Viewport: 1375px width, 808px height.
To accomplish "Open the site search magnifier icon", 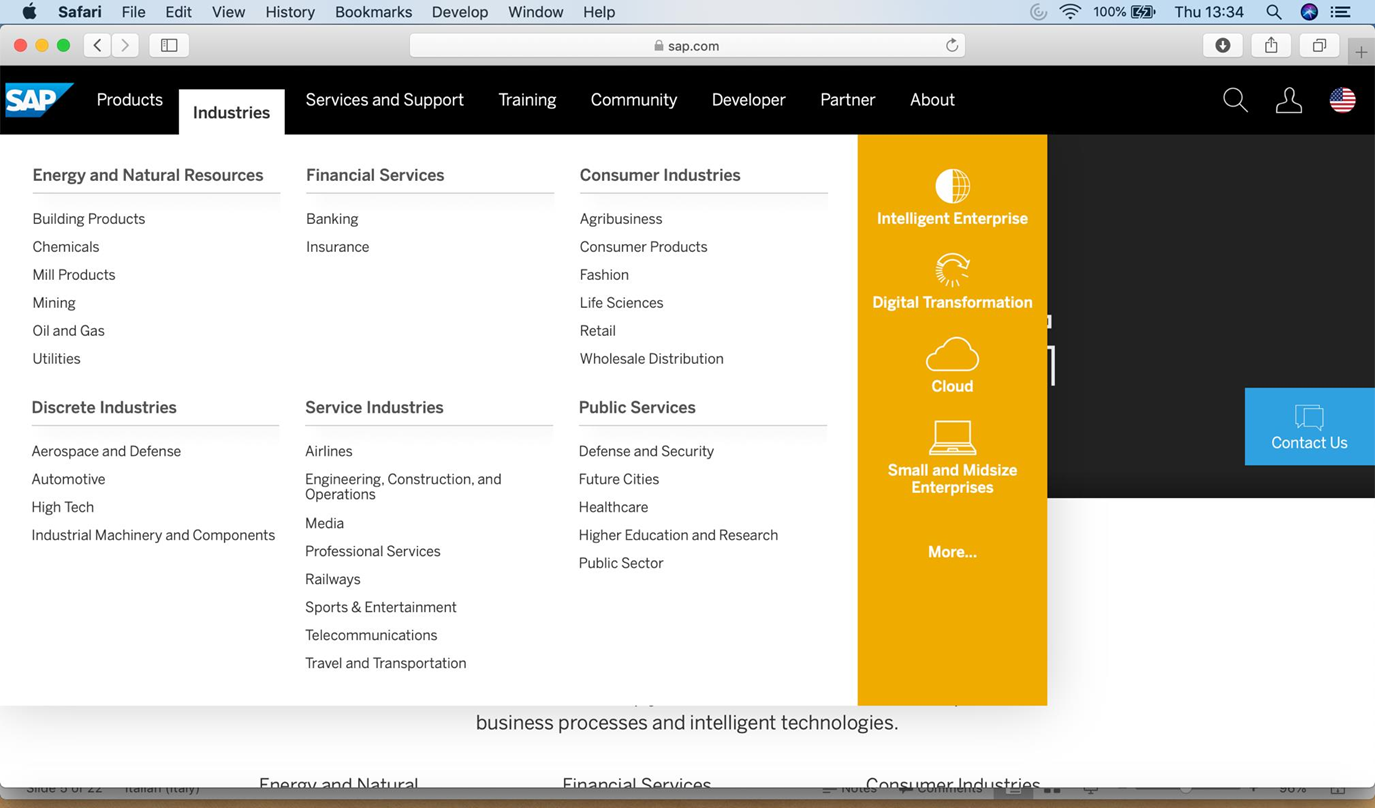I will [1235, 100].
